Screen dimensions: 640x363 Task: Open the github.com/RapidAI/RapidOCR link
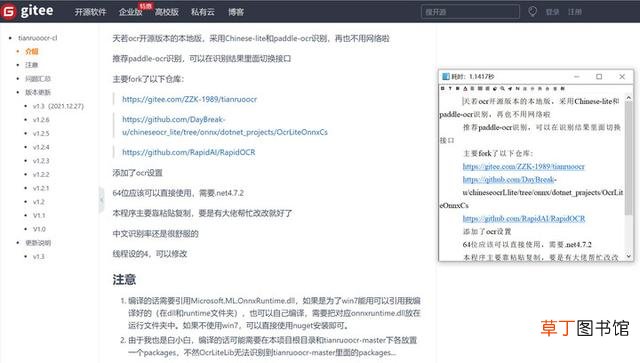point(189,152)
